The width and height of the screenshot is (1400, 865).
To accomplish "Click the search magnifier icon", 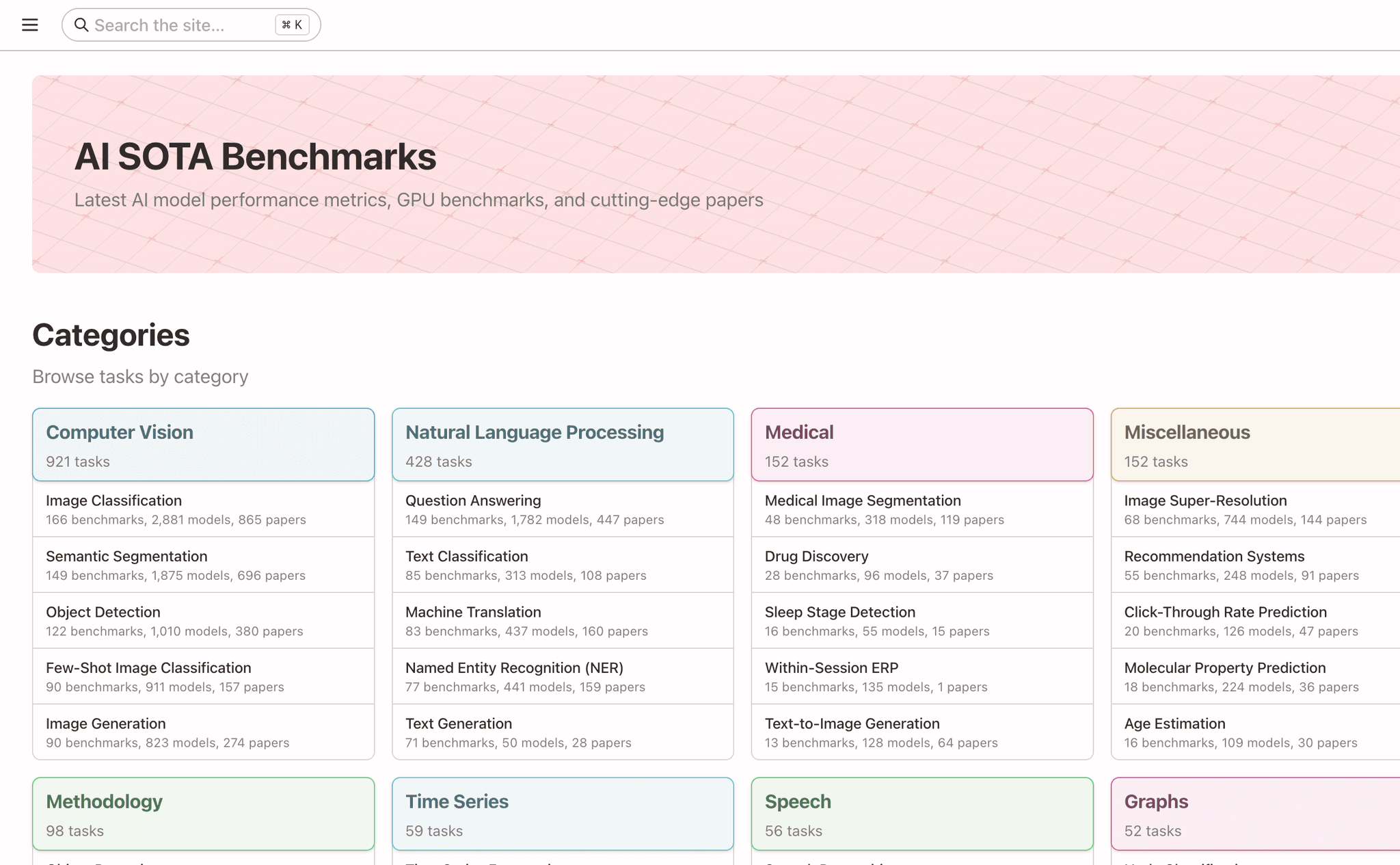I will 81,25.
